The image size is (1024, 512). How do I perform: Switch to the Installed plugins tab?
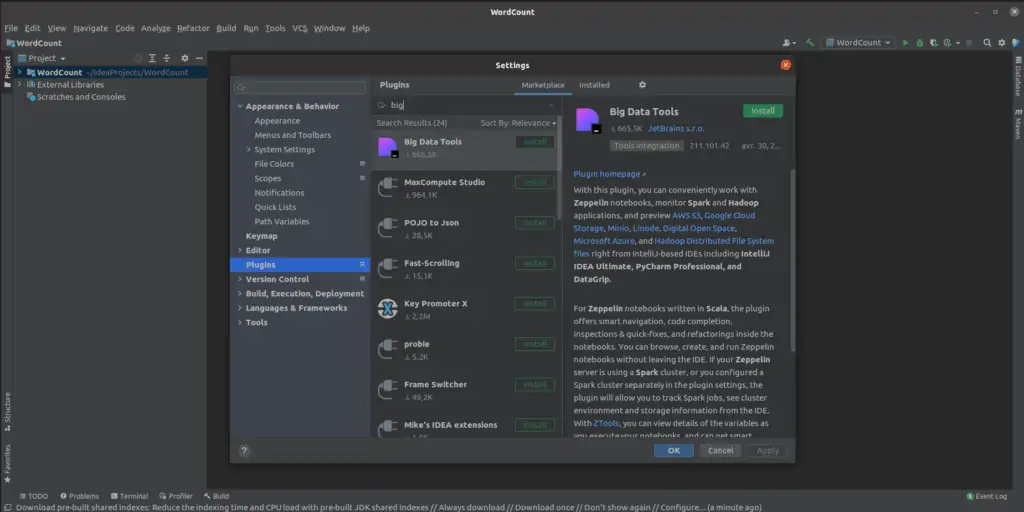(594, 85)
